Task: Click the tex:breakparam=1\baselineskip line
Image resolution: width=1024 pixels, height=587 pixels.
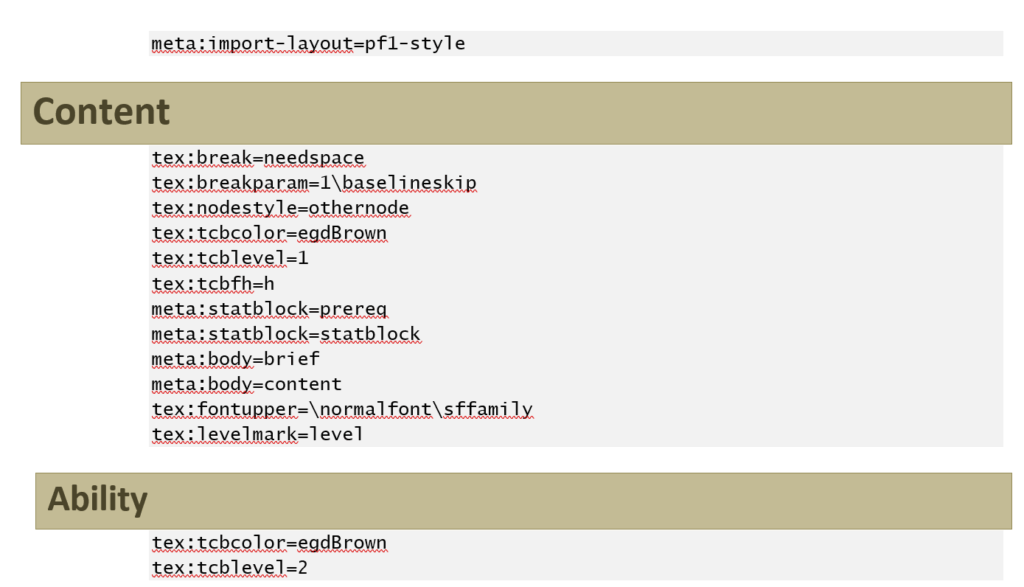Action: [x=314, y=183]
